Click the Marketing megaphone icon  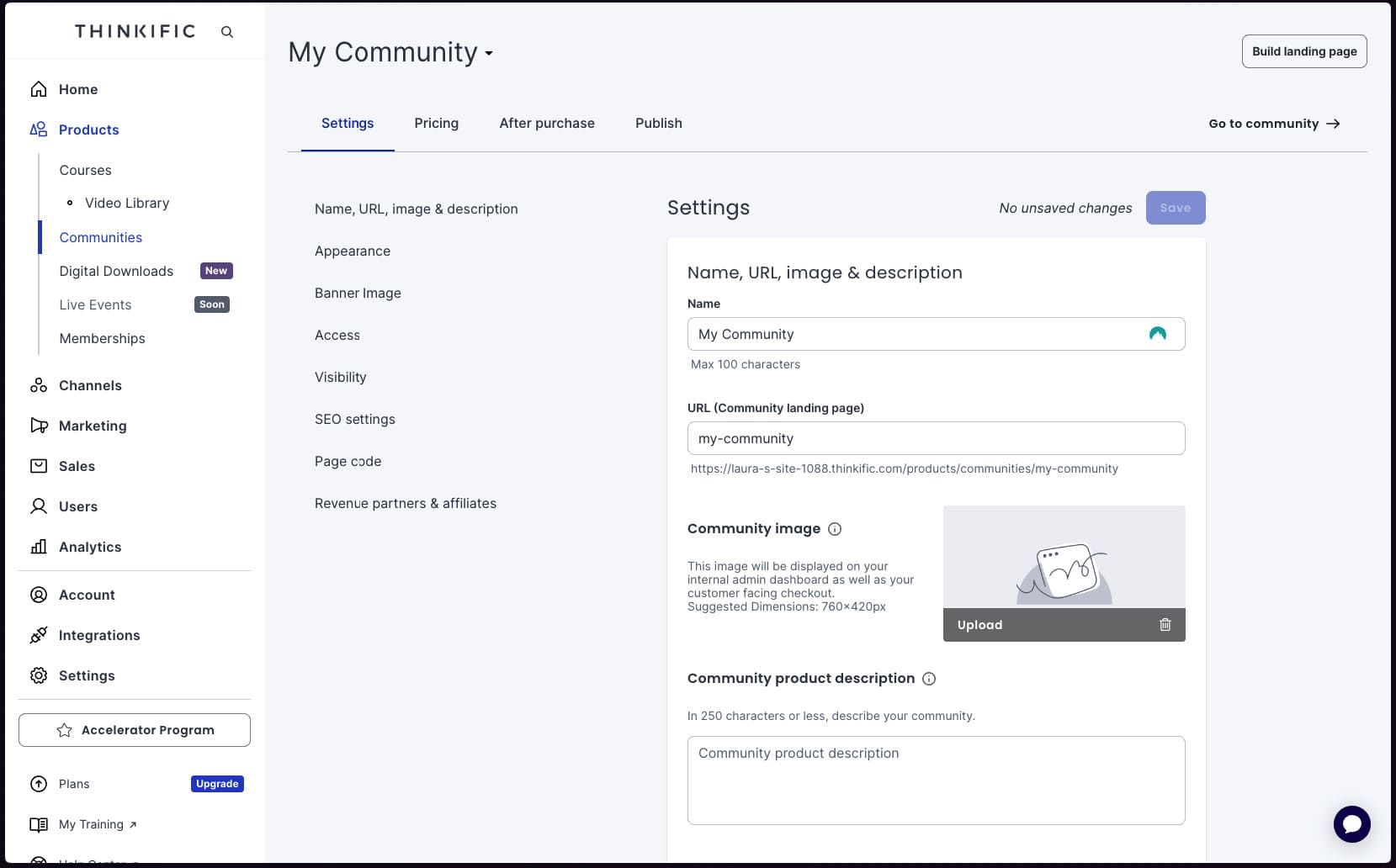pyautogui.click(x=38, y=426)
